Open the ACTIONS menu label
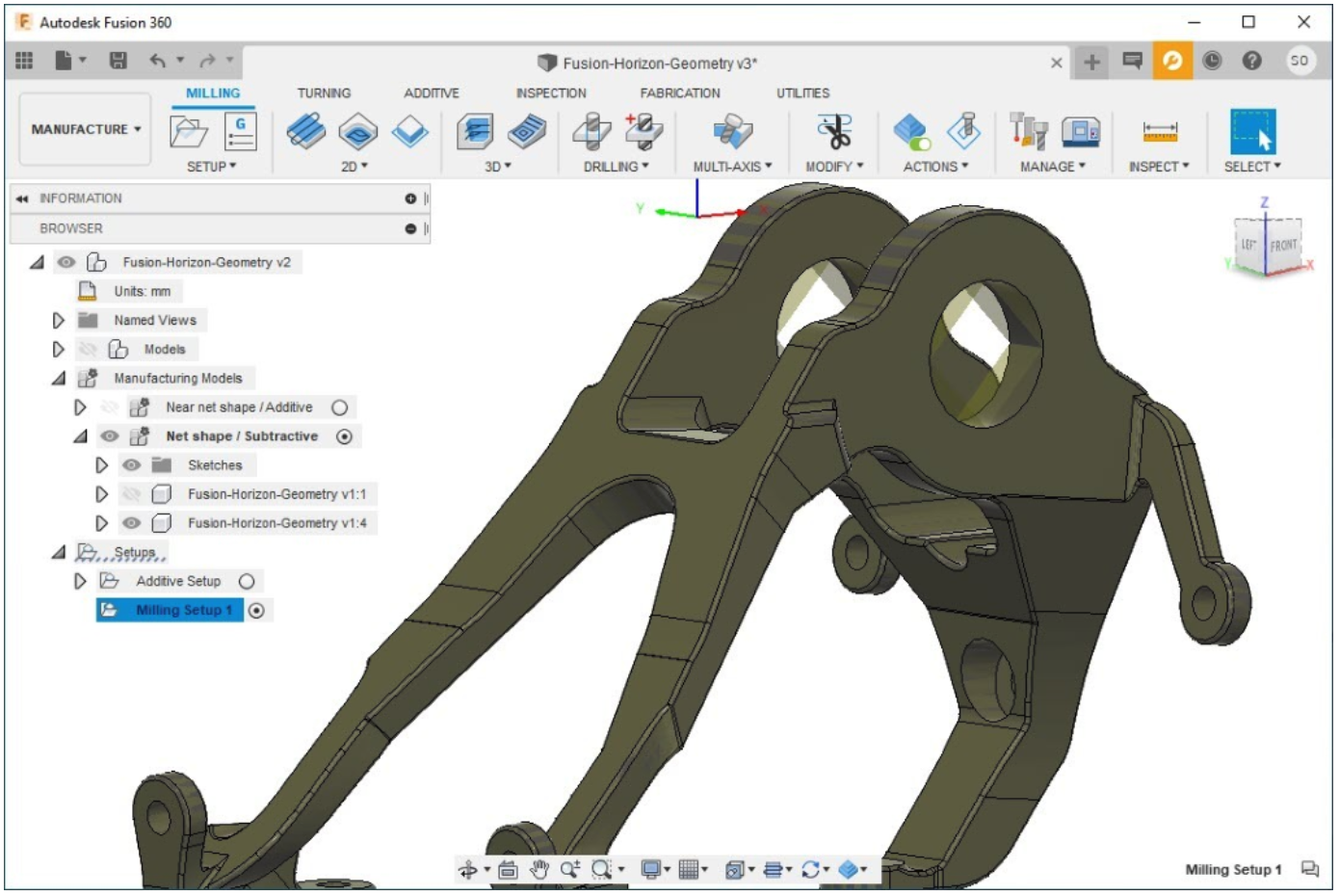Image resolution: width=1339 pixels, height=896 pixels. (934, 167)
